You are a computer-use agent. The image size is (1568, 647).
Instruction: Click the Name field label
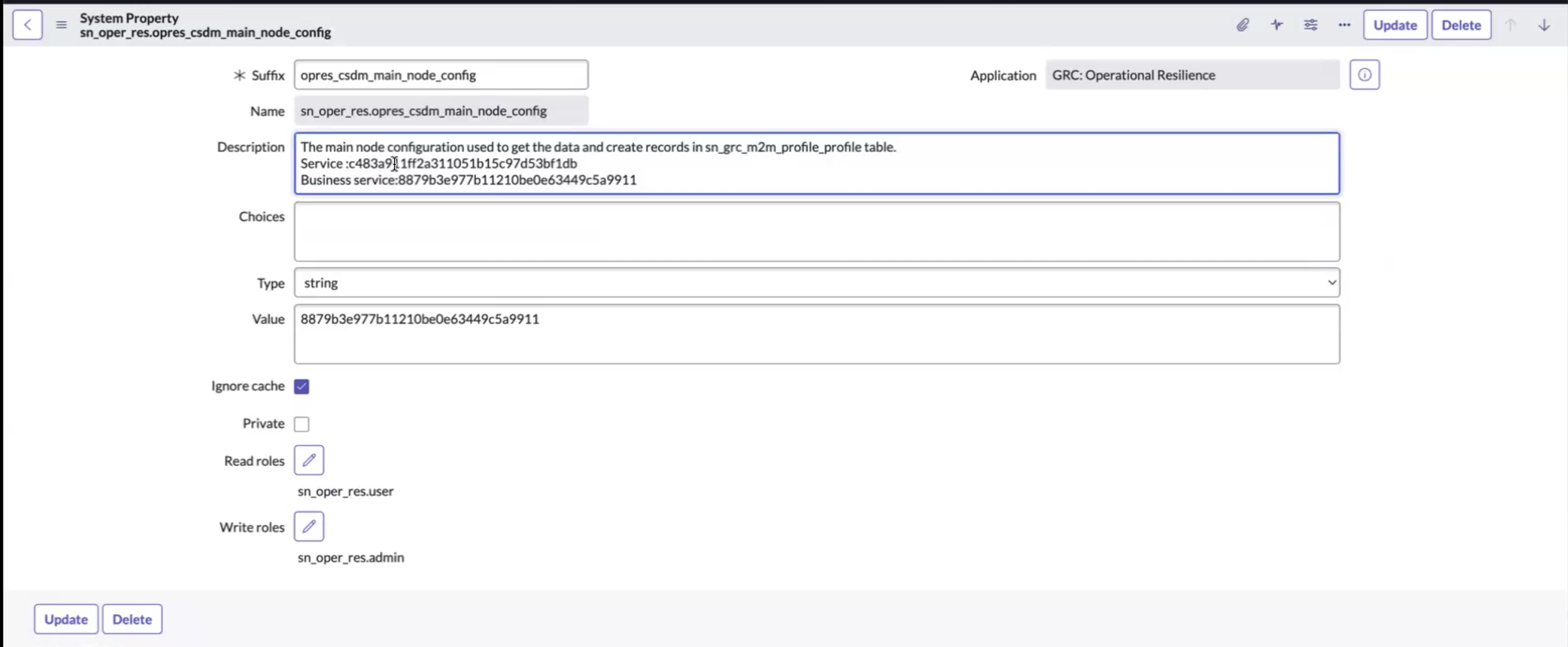(x=267, y=111)
